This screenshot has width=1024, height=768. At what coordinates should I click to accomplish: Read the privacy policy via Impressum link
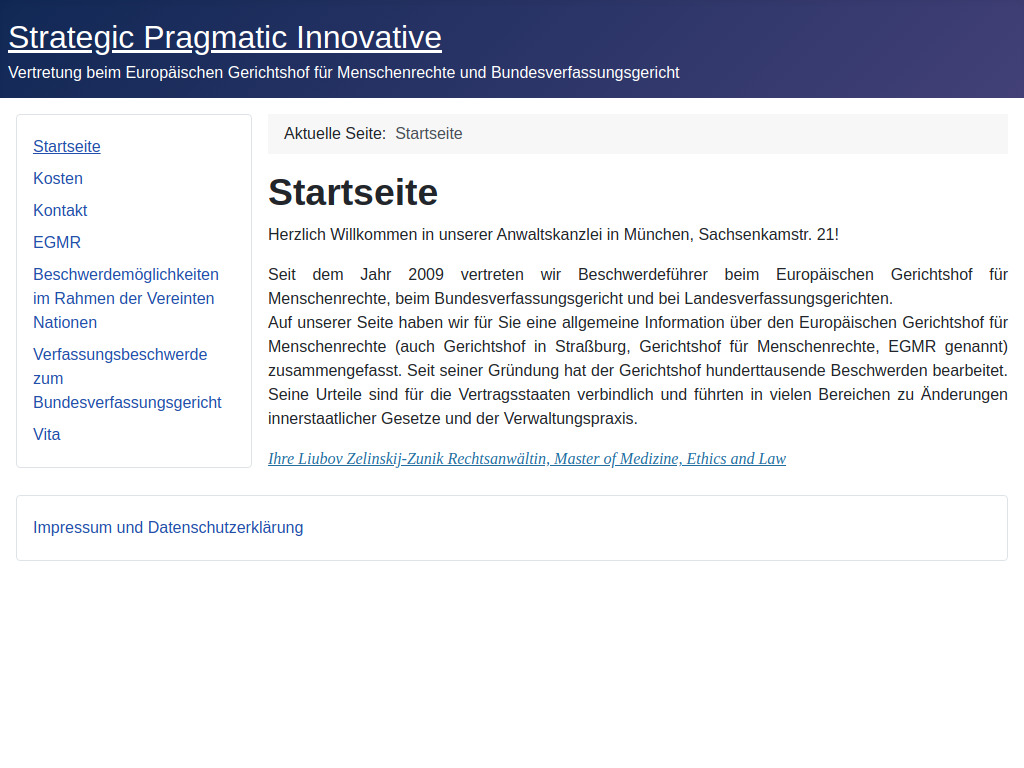[168, 527]
